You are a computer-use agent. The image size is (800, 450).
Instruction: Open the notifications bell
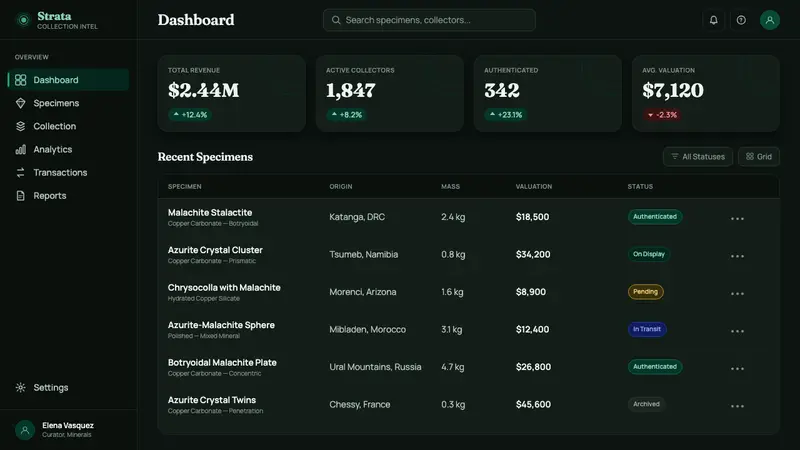713,20
